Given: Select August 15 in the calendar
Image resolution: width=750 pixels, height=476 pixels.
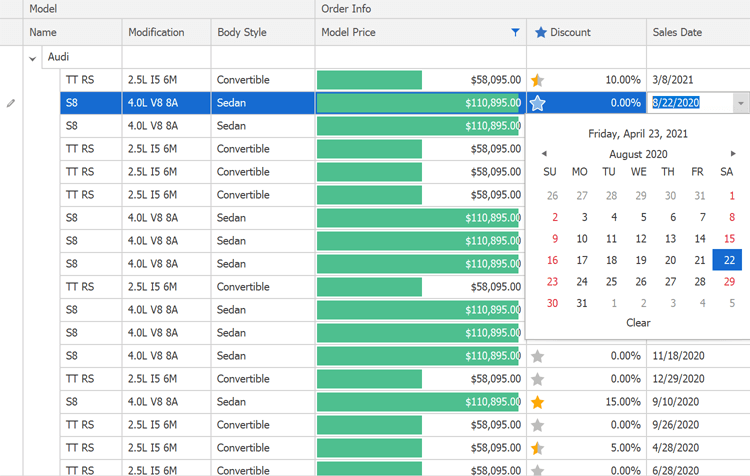Looking at the screenshot, I should pyautogui.click(x=727, y=238).
